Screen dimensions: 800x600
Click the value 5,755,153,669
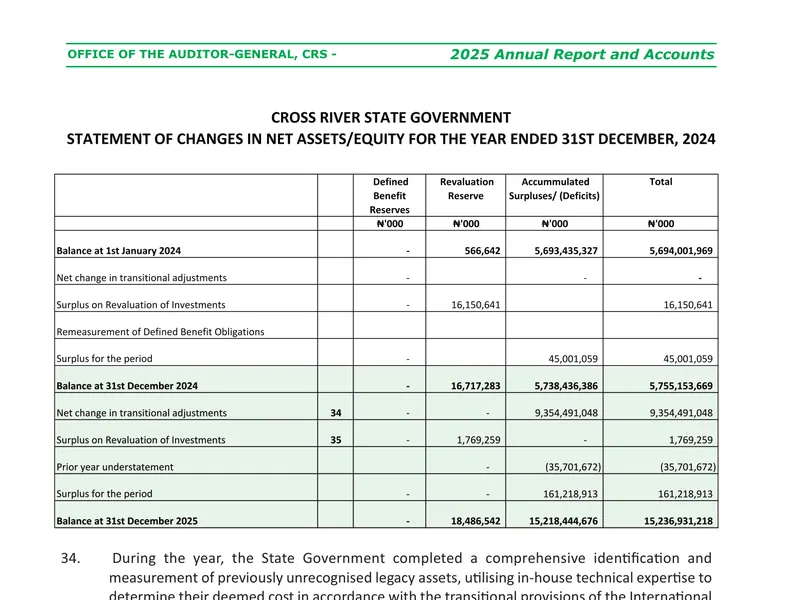[681, 386]
